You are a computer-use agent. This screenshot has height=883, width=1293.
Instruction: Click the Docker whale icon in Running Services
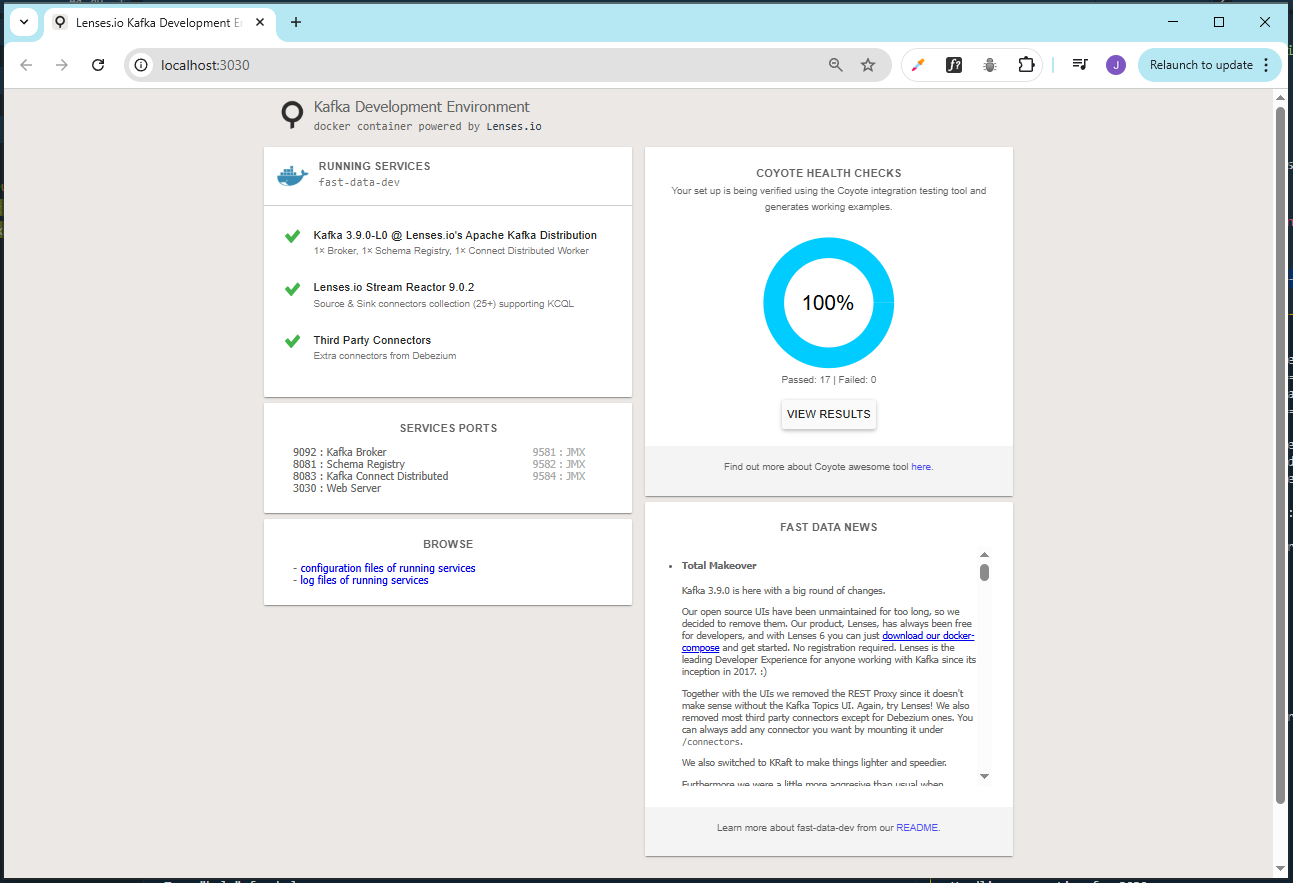292,175
